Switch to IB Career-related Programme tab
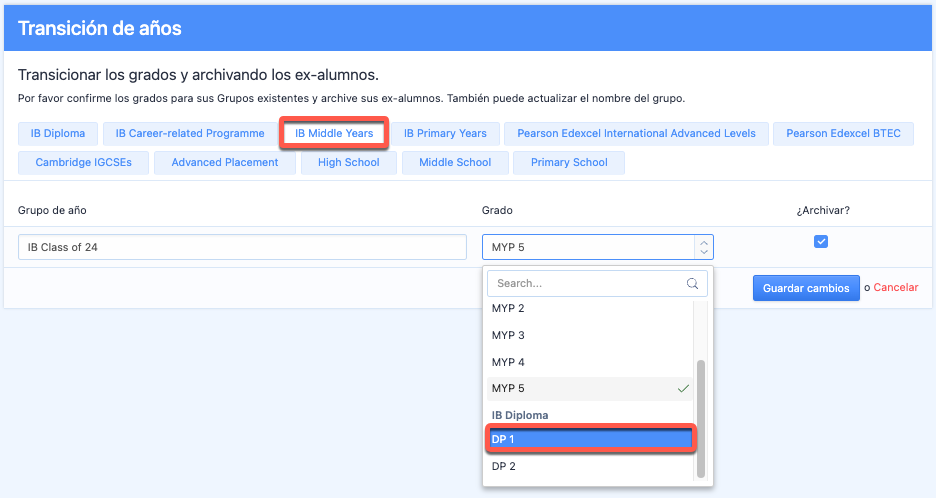Image resolution: width=936 pixels, height=498 pixels. click(190, 133)
